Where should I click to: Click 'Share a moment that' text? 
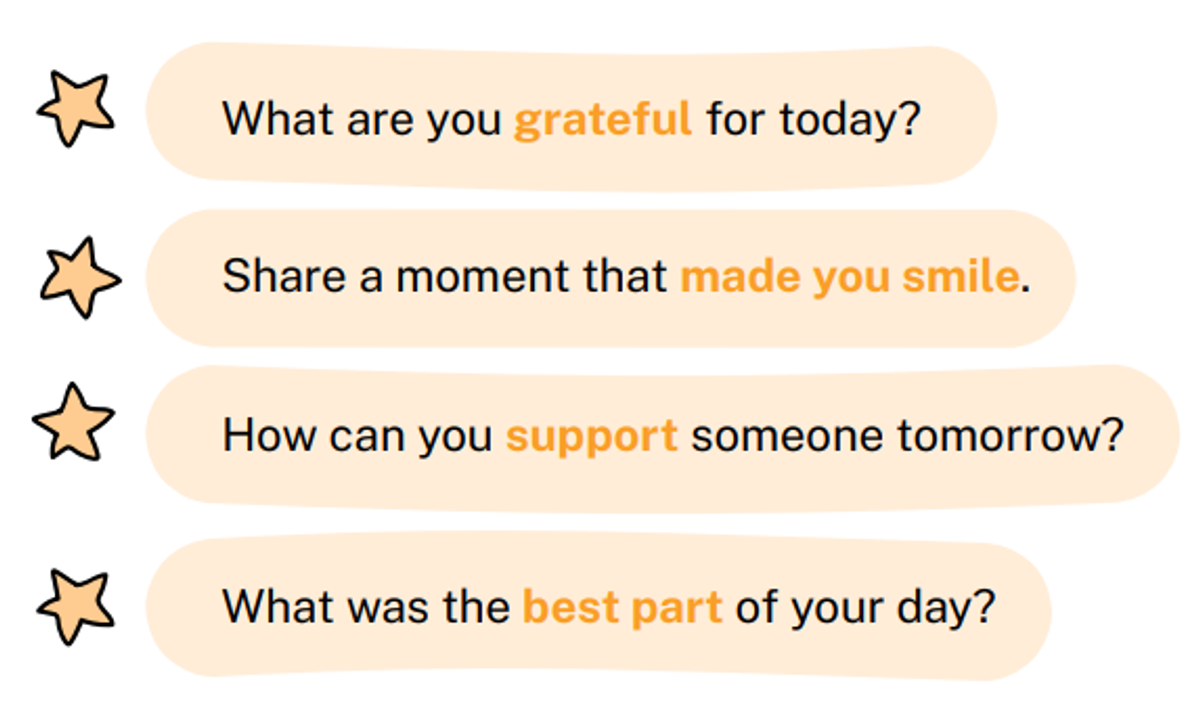(x=445, y=277)
